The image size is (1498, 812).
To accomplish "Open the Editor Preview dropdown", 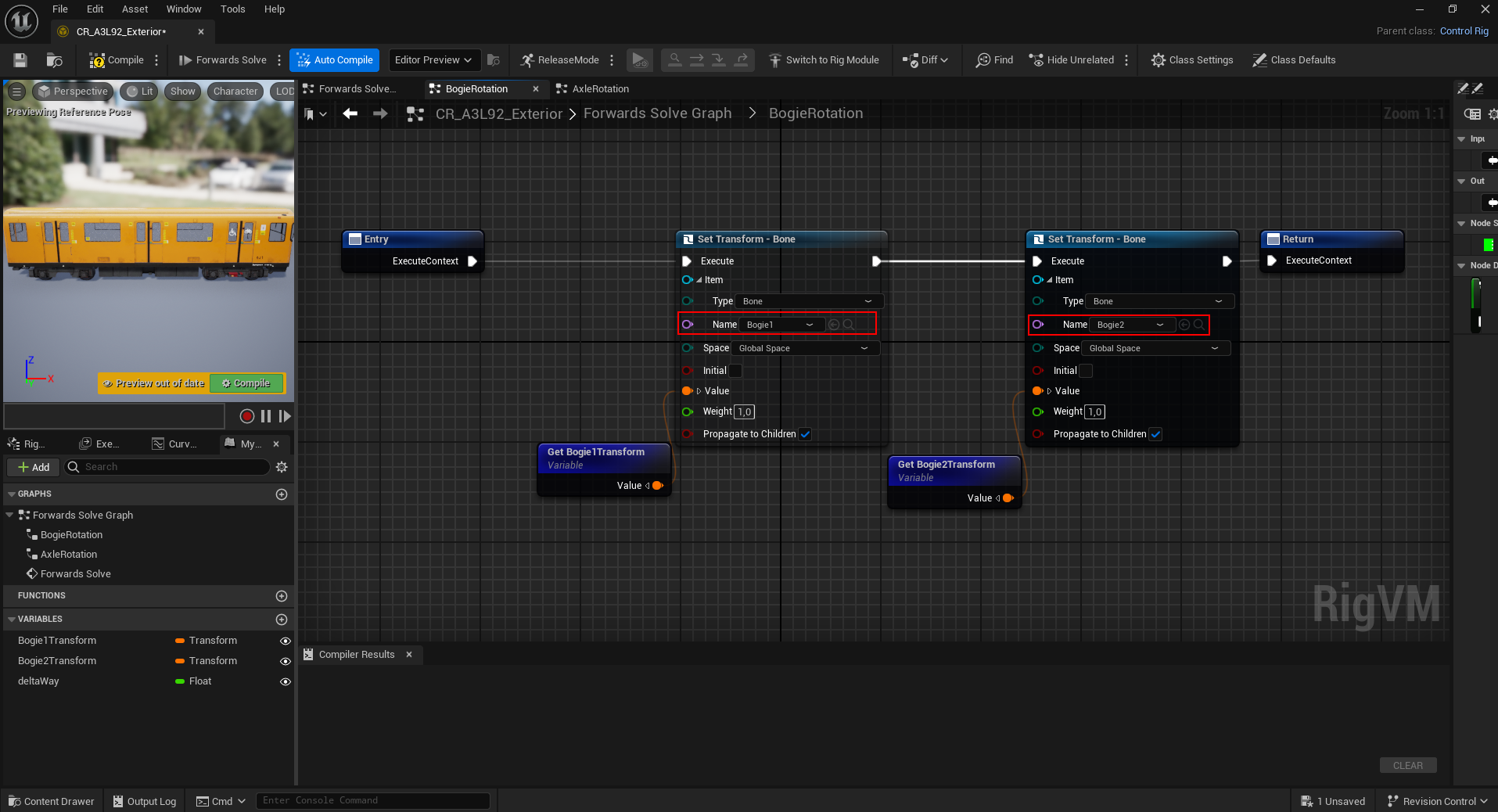I will tap(433, 60).
